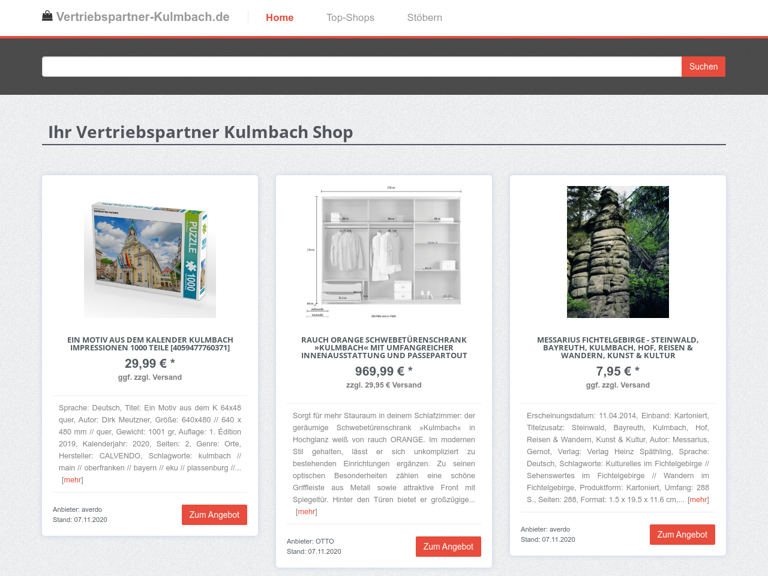Expand wardrobe description with mehr link

point(306,512)
